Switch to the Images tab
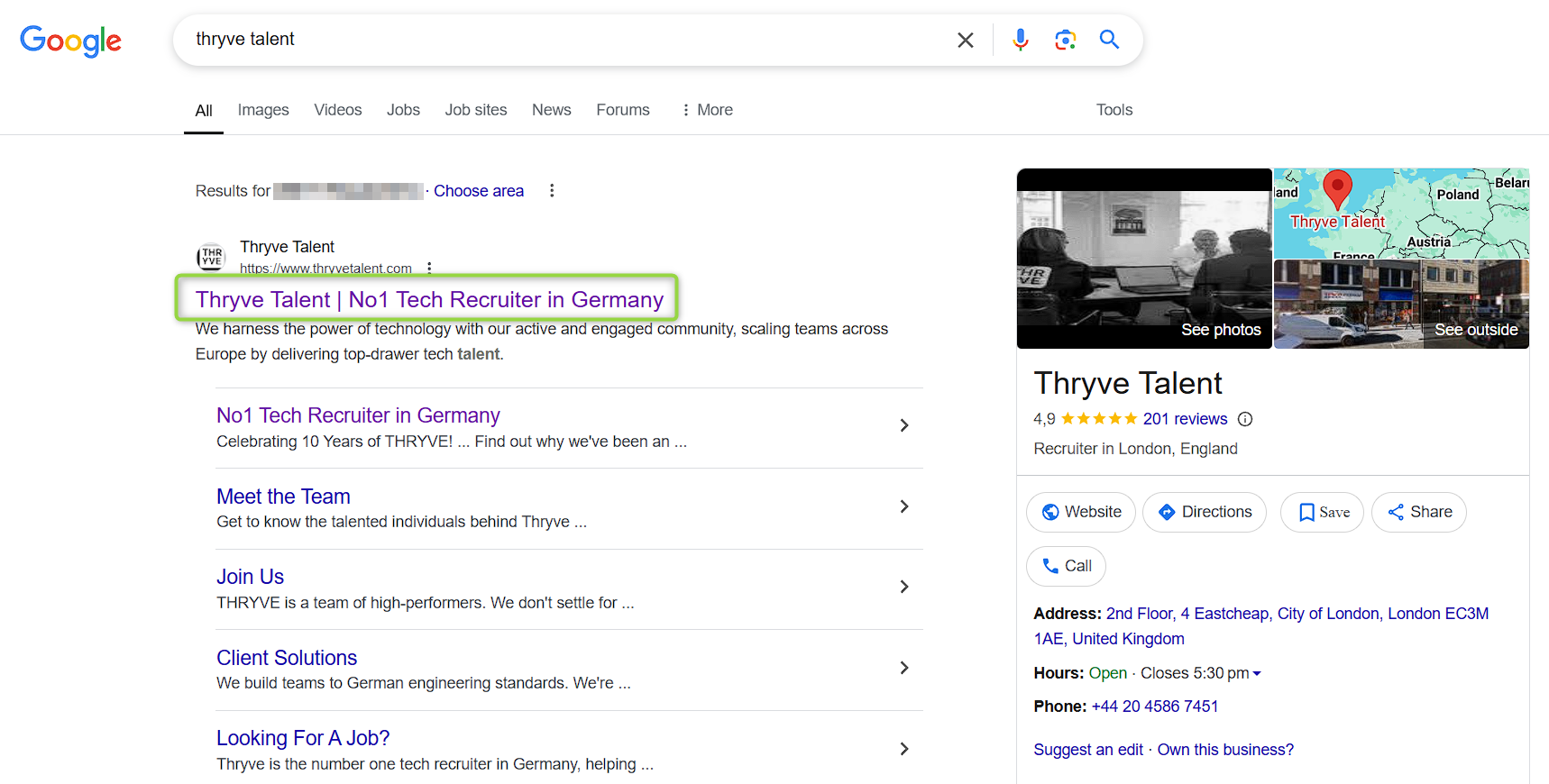The height and width of the screenshot is (784, 1549). tap(263, 110)
